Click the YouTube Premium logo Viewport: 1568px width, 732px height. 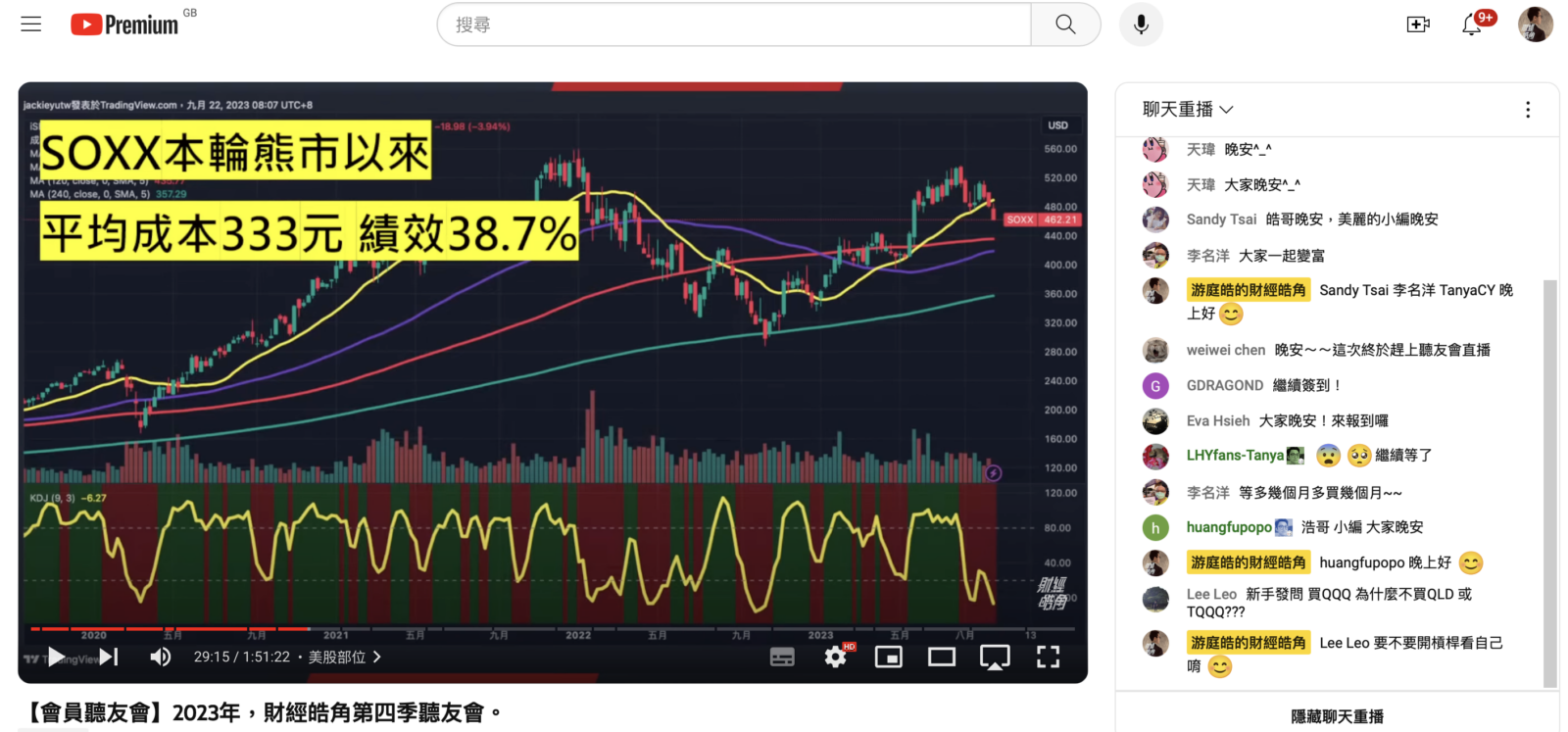124,24
